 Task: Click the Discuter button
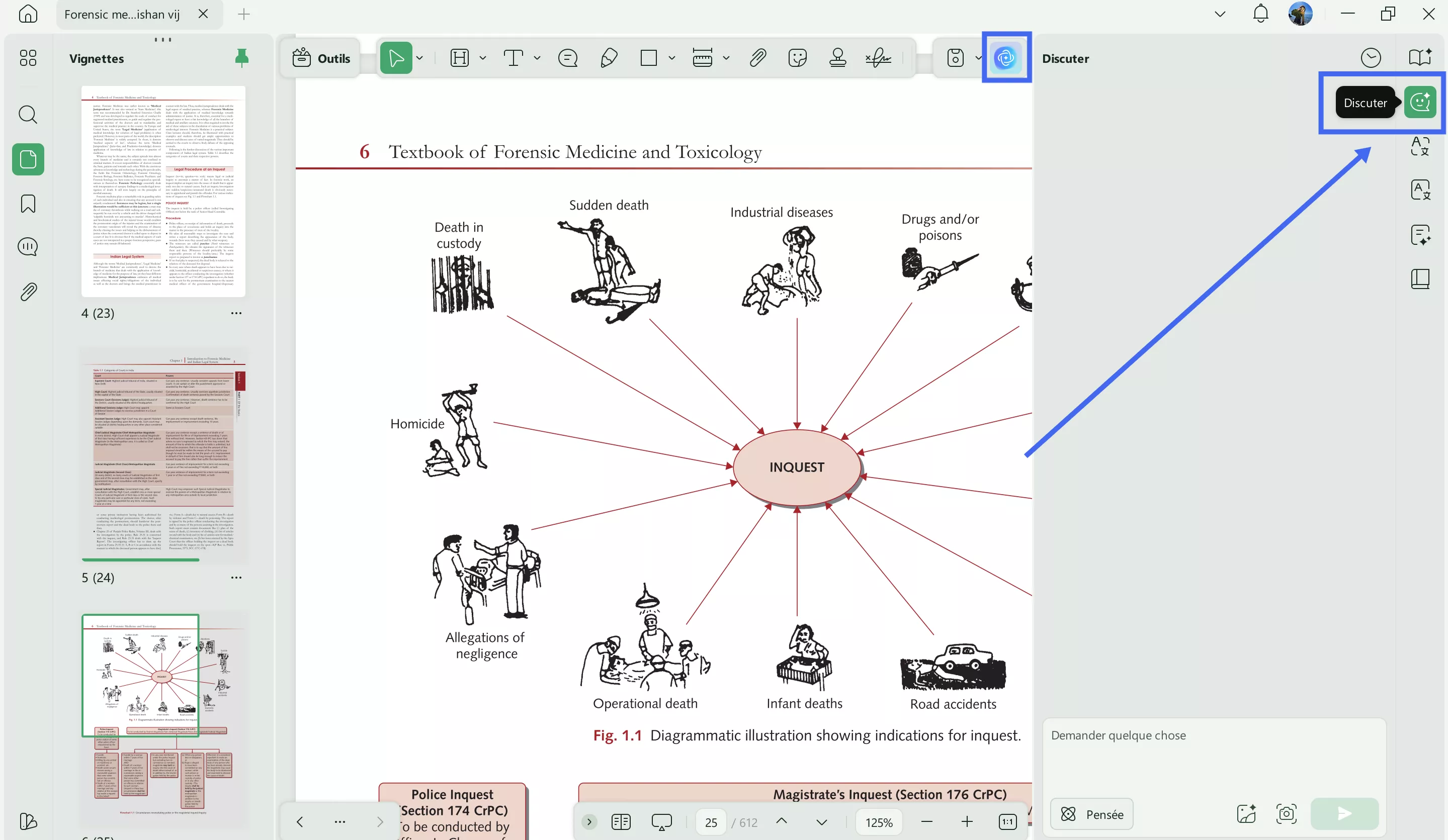[x=1420, y=102]
